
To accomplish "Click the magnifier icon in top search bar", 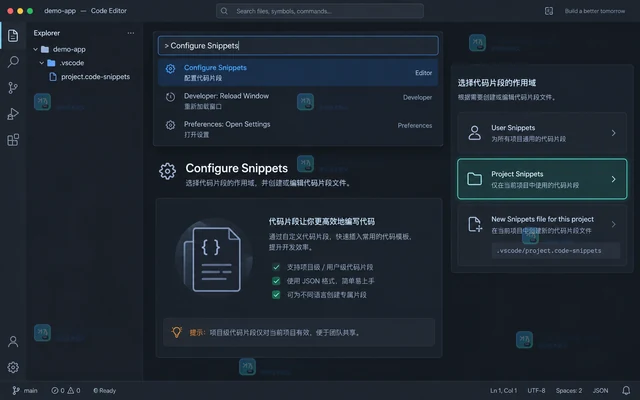I will [x=224, y=11].
